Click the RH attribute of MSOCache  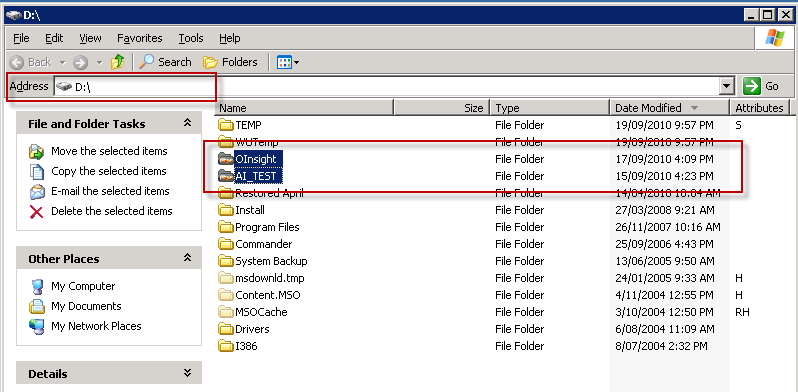742,312
